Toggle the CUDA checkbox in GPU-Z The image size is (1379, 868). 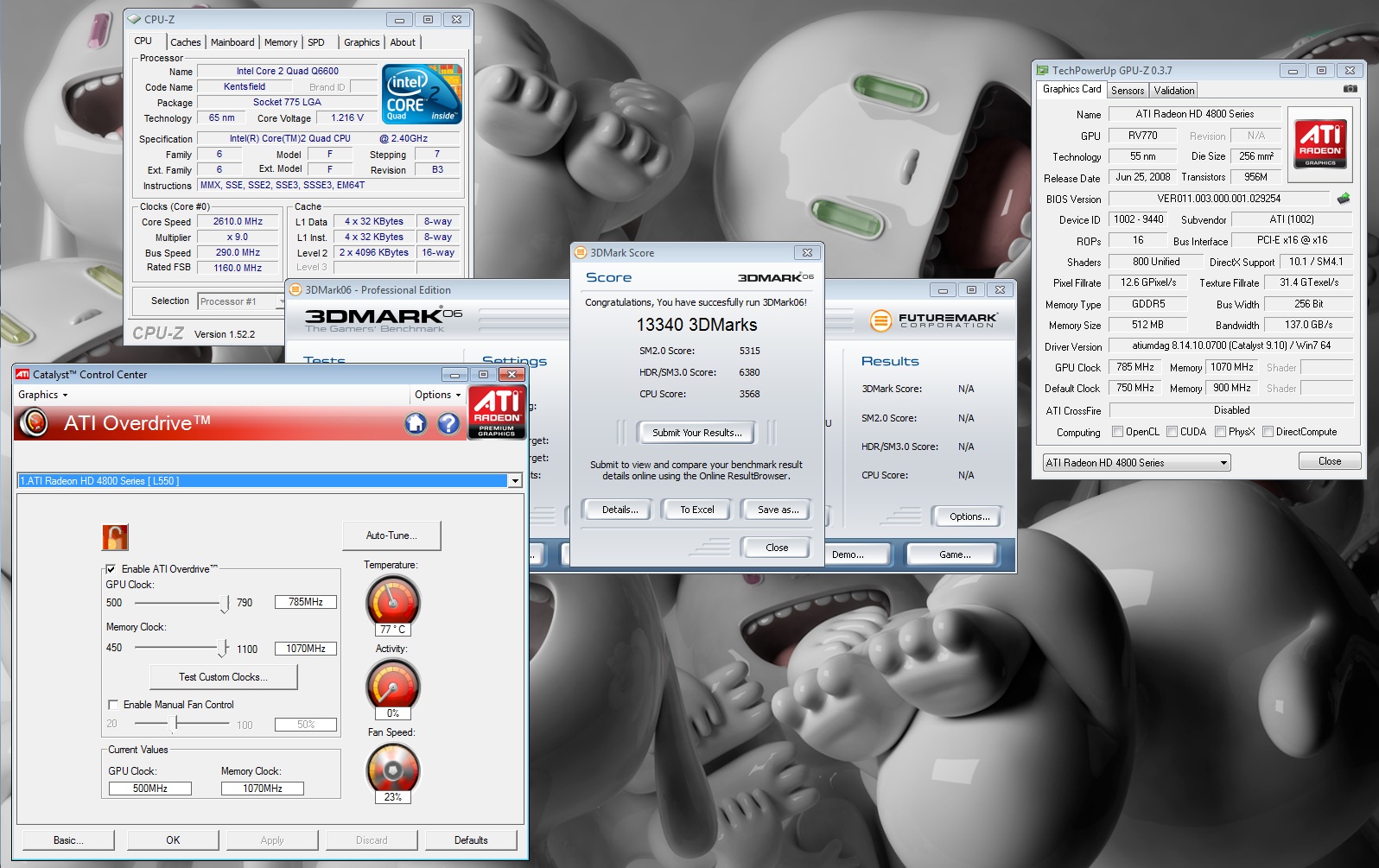click(1172, 432)
